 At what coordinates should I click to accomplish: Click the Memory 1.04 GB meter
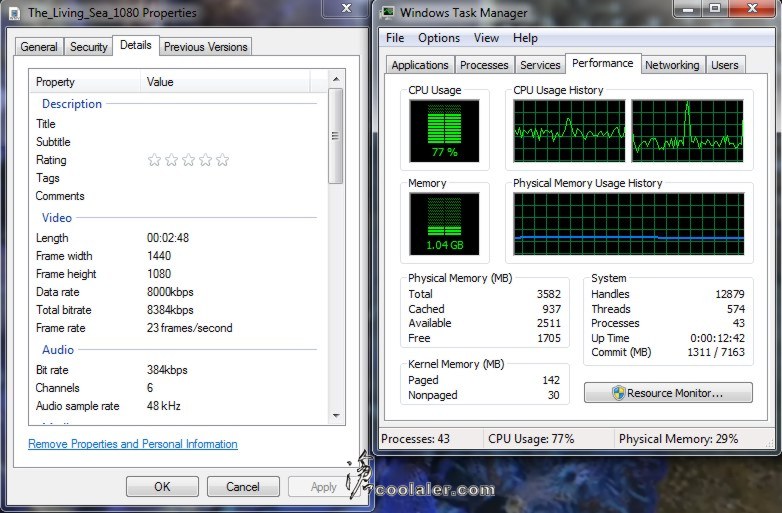pos(444,224)
